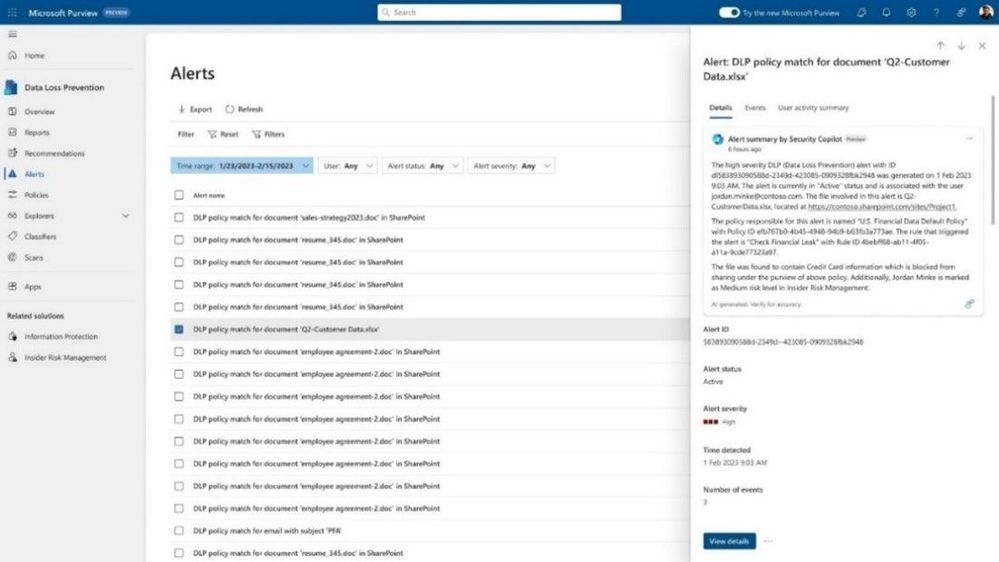The image size is (999, 562).
Task: Open the contoso.sharepoint.com project link
Action: [x=882, y=206]
